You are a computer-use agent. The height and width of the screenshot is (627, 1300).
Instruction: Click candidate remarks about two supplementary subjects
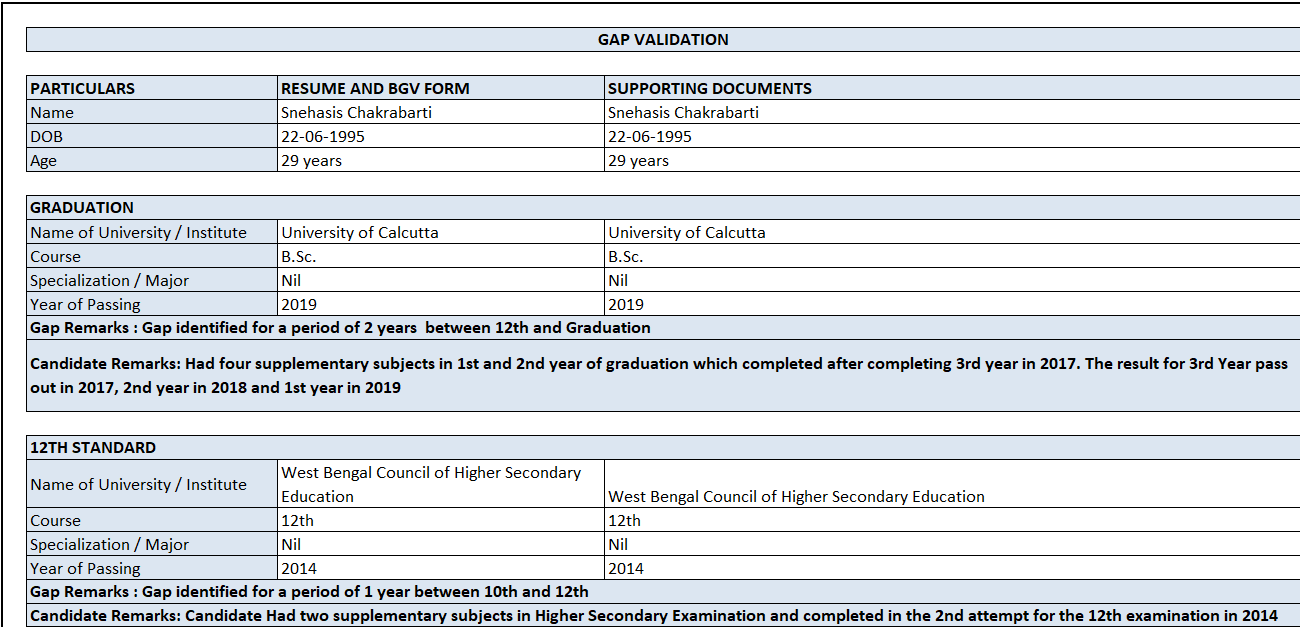point(653,616)
